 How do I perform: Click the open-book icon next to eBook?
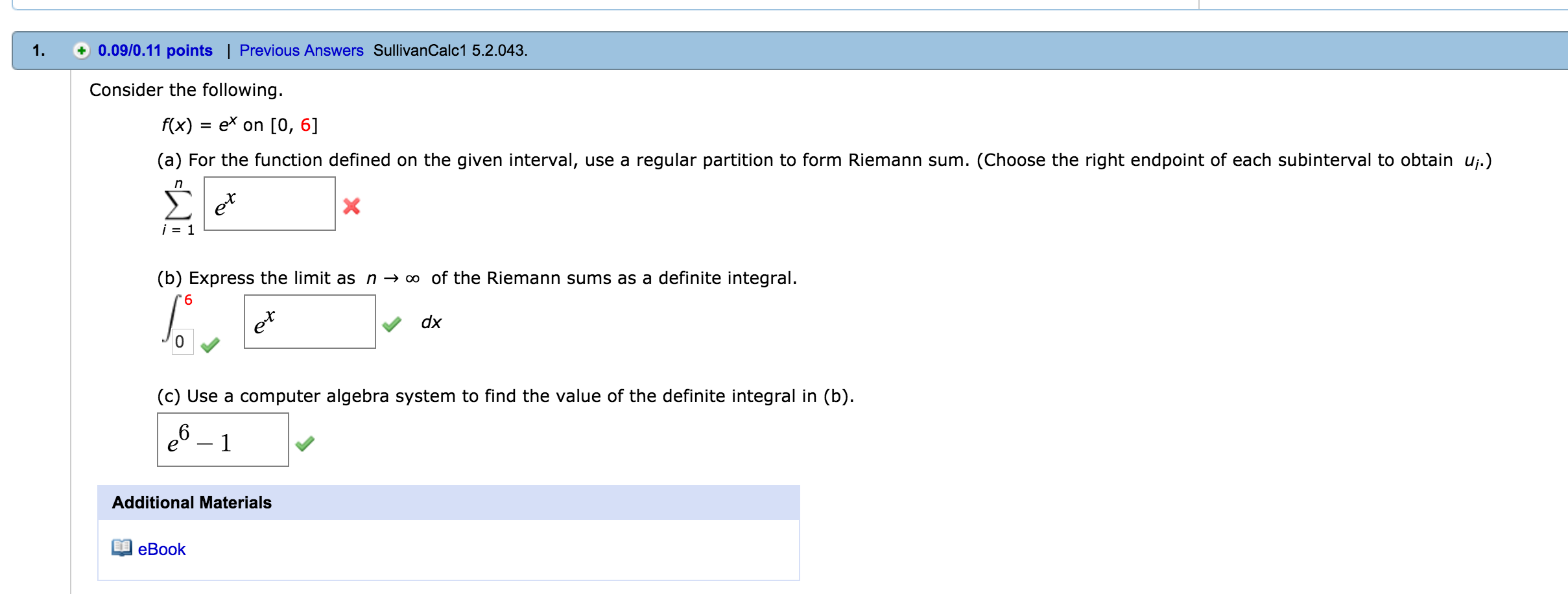pos(121,549)
